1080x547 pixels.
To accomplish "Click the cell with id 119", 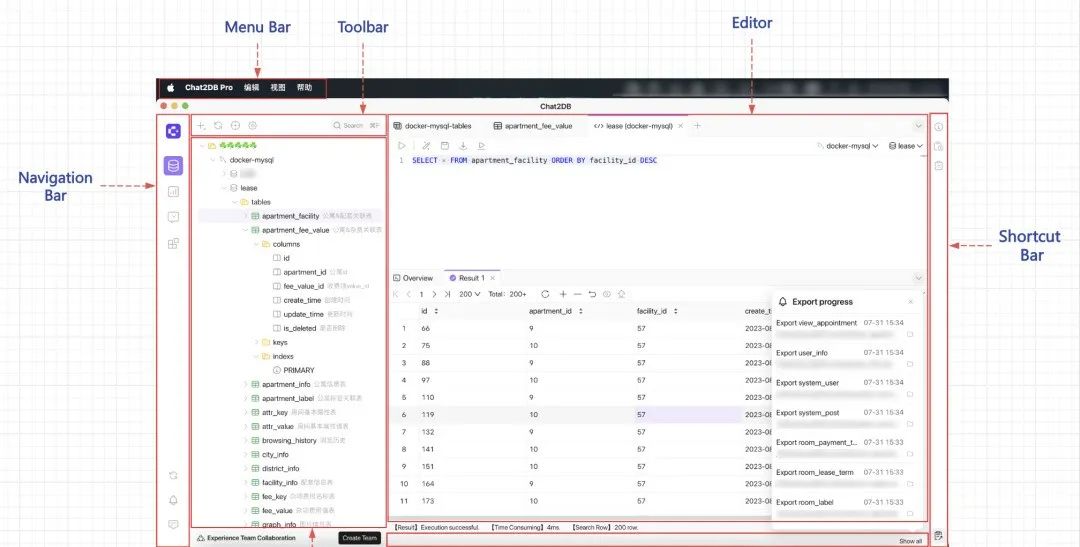I will pyautogui.click(x=428, y=415).
